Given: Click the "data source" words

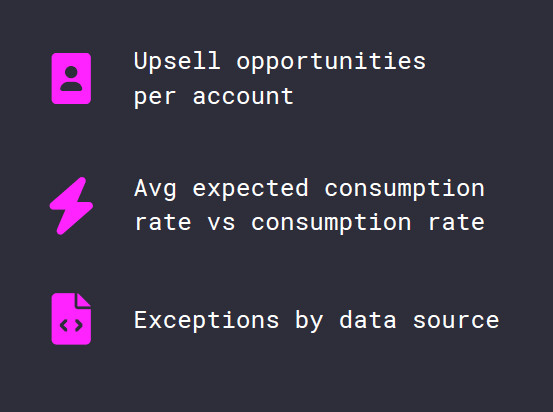Looking at the screenshot, I should [x=419, y=320].
